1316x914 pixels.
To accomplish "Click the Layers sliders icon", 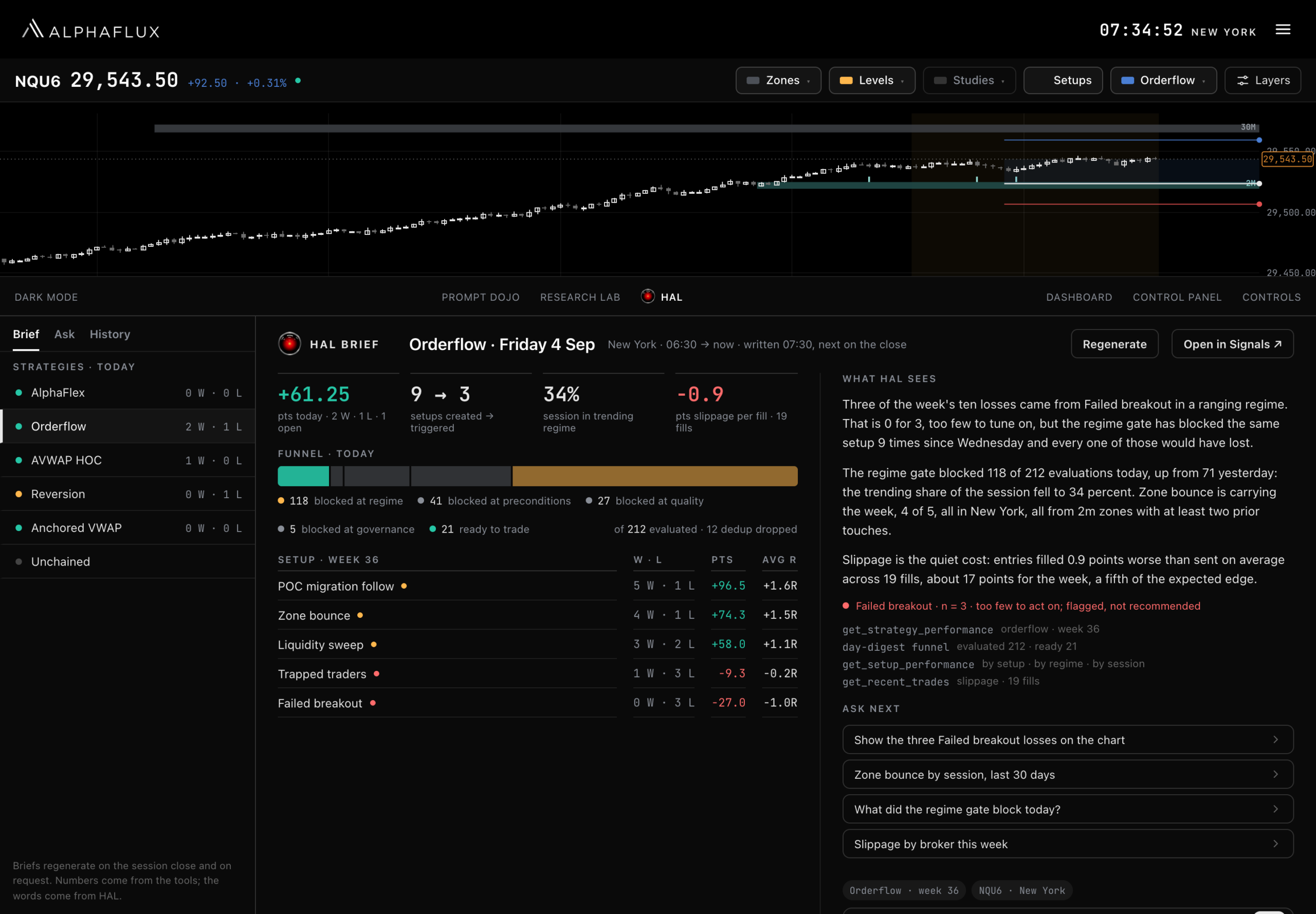I will tap(1242, 81).
